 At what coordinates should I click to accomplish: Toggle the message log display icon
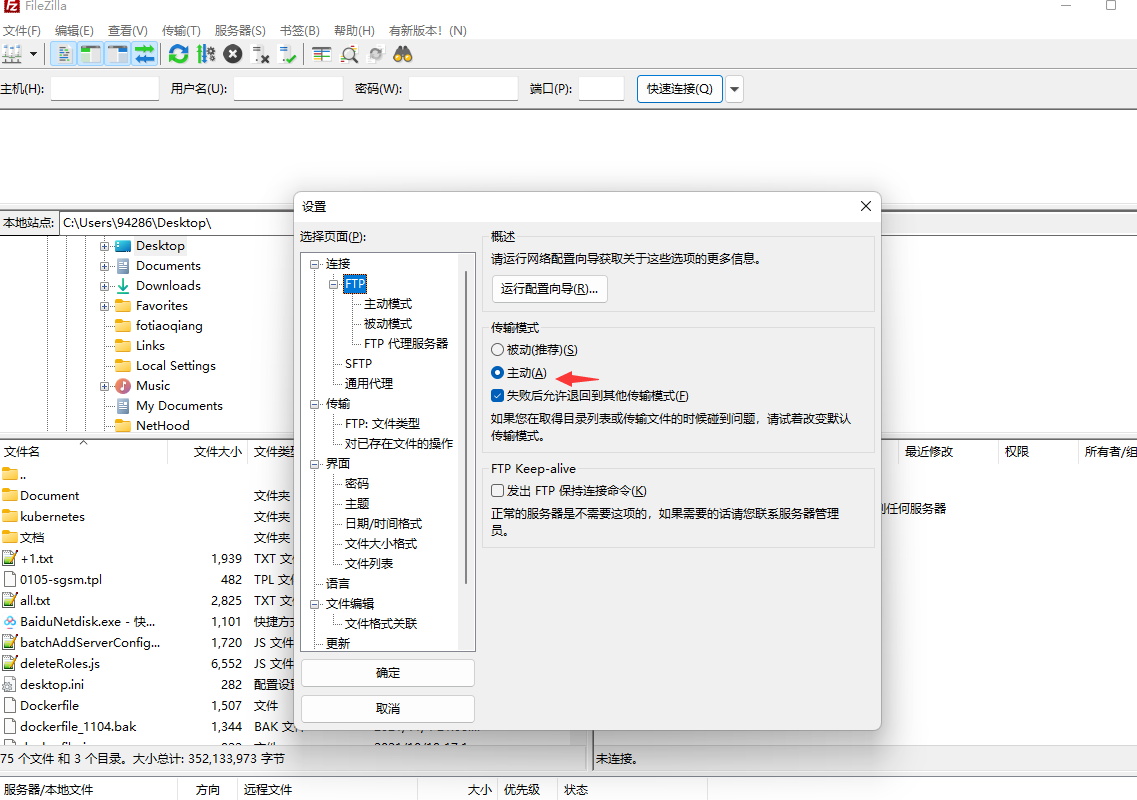(x=64, y=54)
